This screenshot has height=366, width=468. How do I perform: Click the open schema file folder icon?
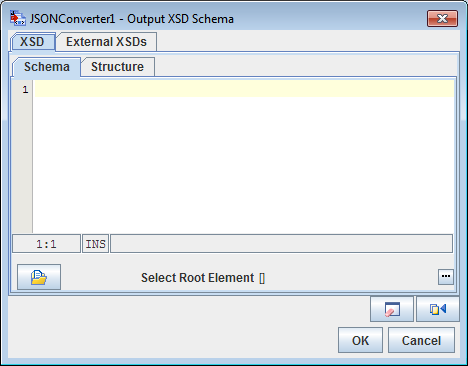pyautogui.click(x=39, y=277)
